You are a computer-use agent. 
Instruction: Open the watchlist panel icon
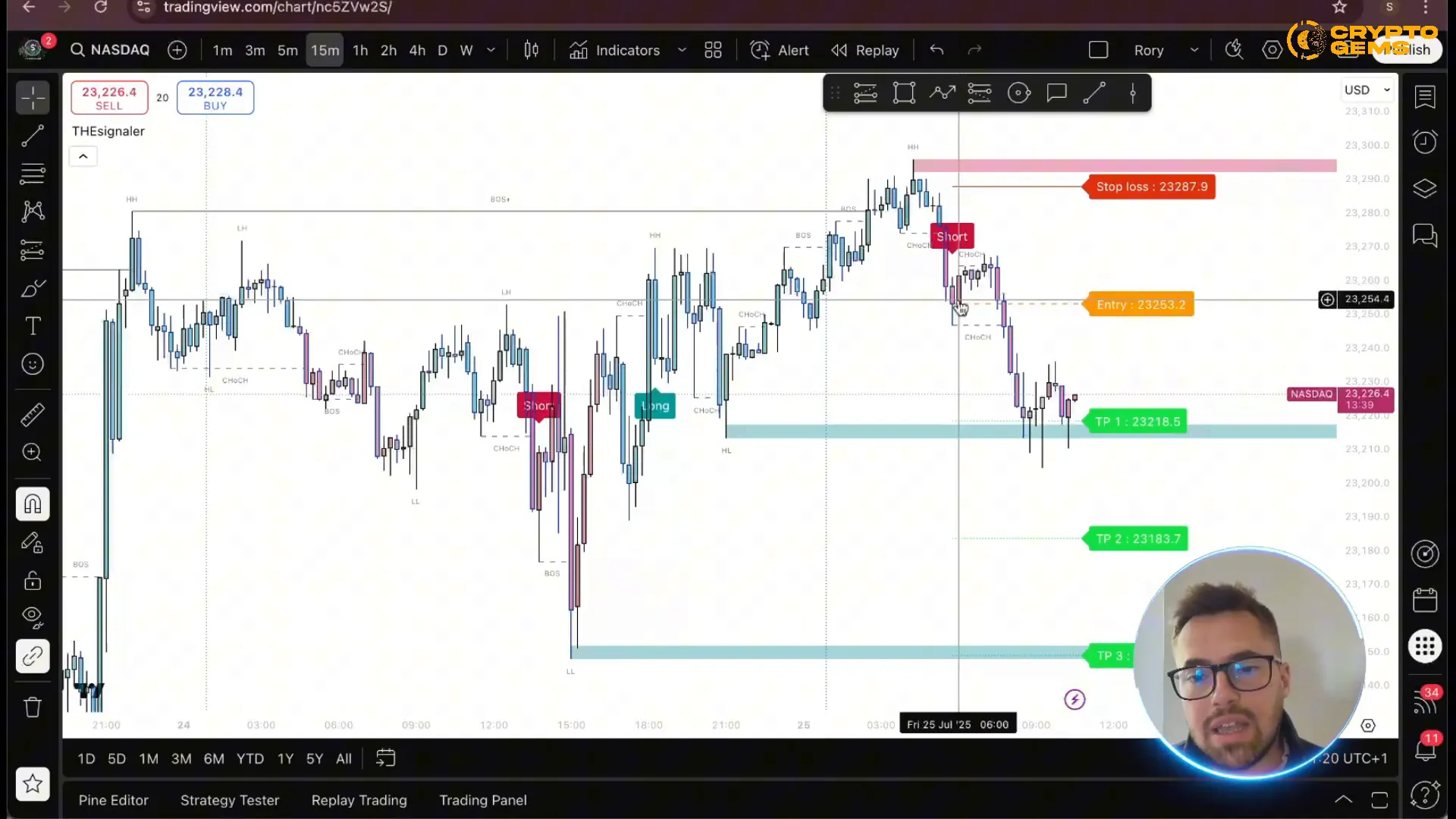(x=1425, y=96)
